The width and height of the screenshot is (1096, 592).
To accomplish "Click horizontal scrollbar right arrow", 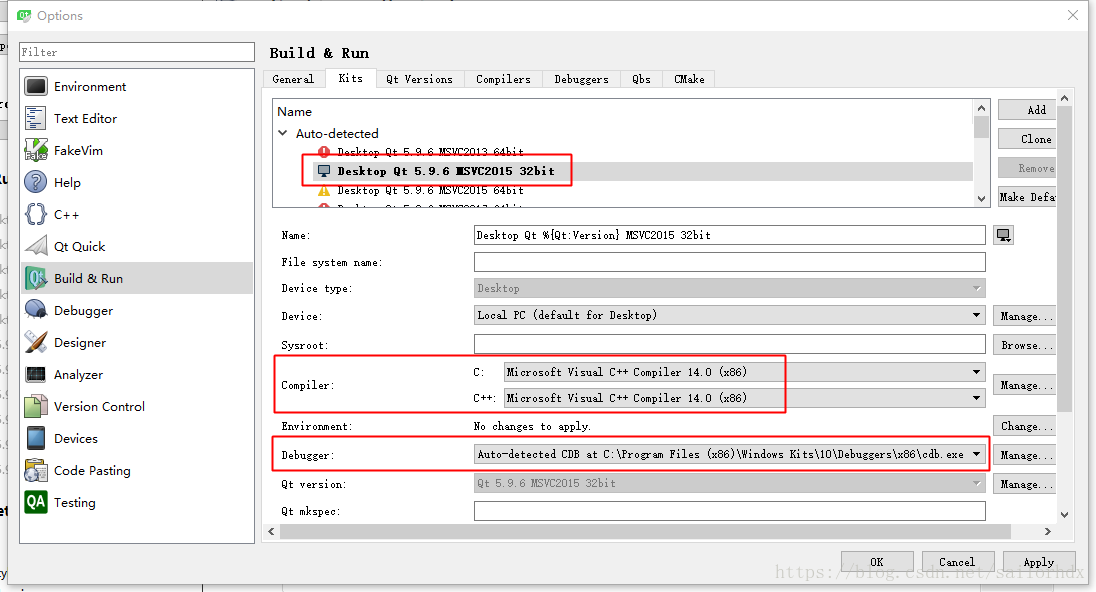I will pyautogui.click(x=1047, y=532).
